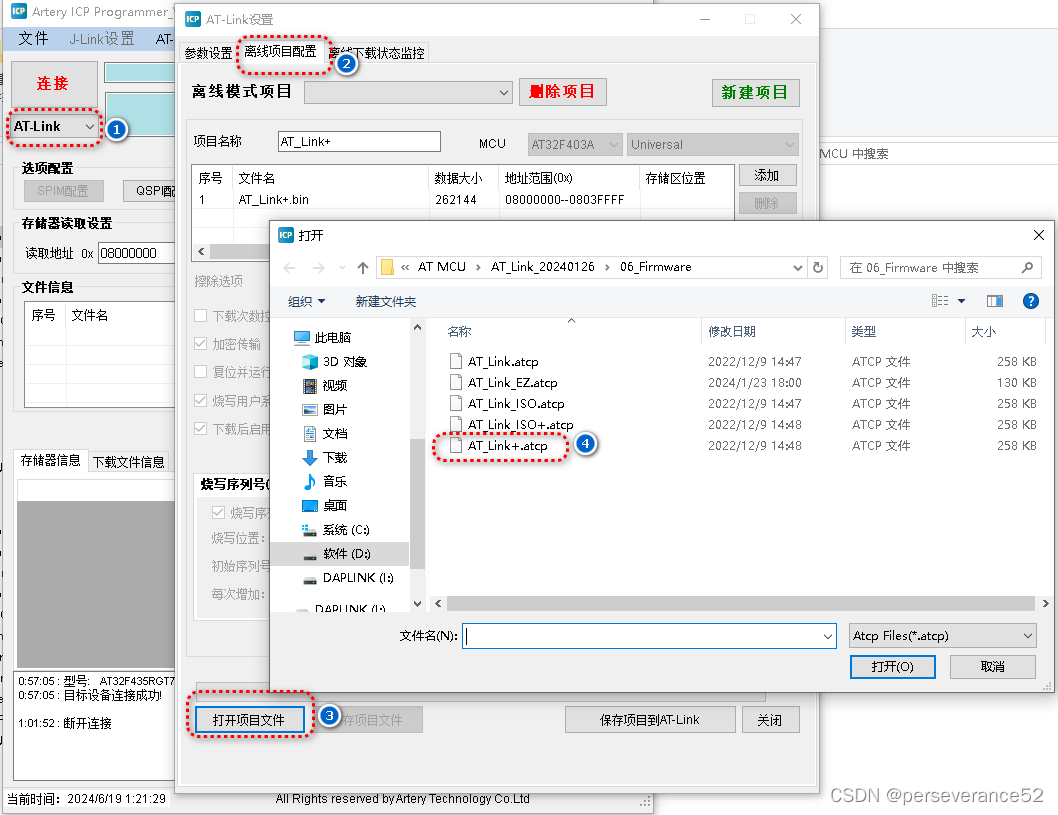1058x815 pixels.
Task: Toggle 下载次数 checkbox in AT-Link settings
Action: click(x=200, y=316)
